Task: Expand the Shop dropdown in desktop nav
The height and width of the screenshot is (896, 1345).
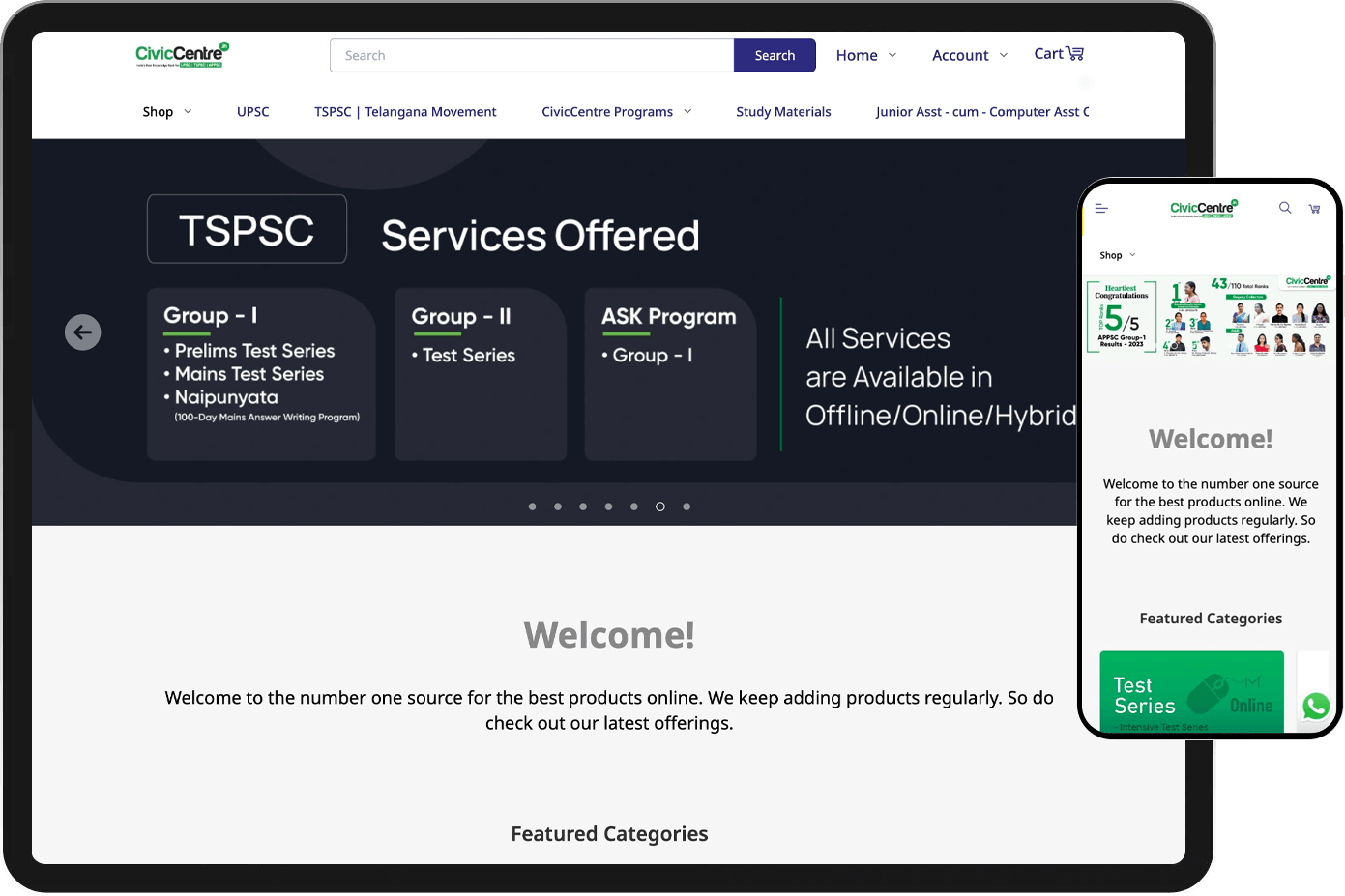Action: (x=167, y=112)
